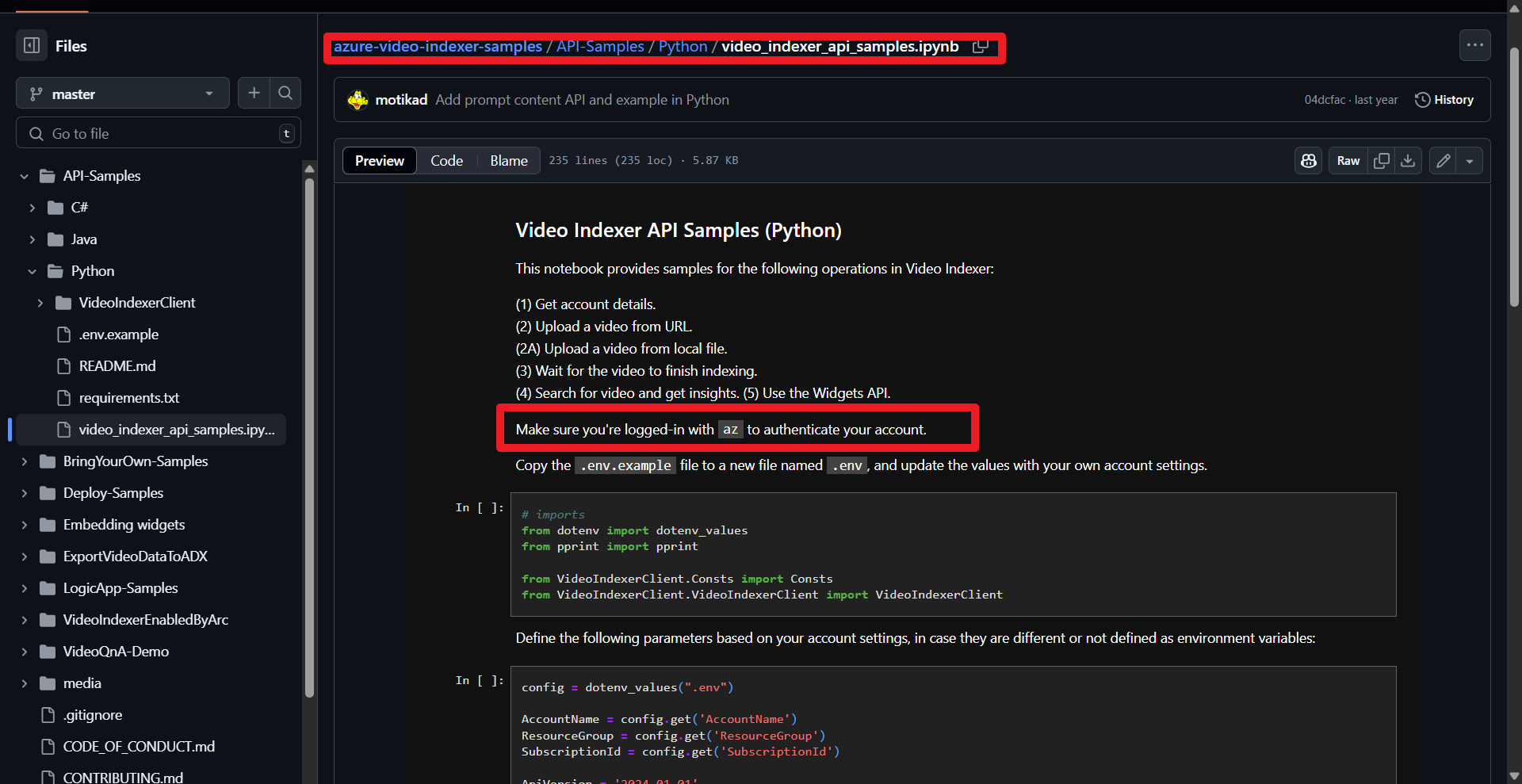Open the more file actions menu
This screenshot has width=1522, height=784.
coord(1474,45)
